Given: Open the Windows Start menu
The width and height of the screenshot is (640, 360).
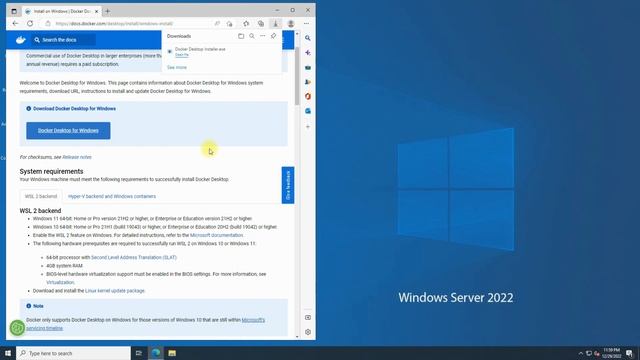Looking at the screenshot, I should (x=8, y=353).
